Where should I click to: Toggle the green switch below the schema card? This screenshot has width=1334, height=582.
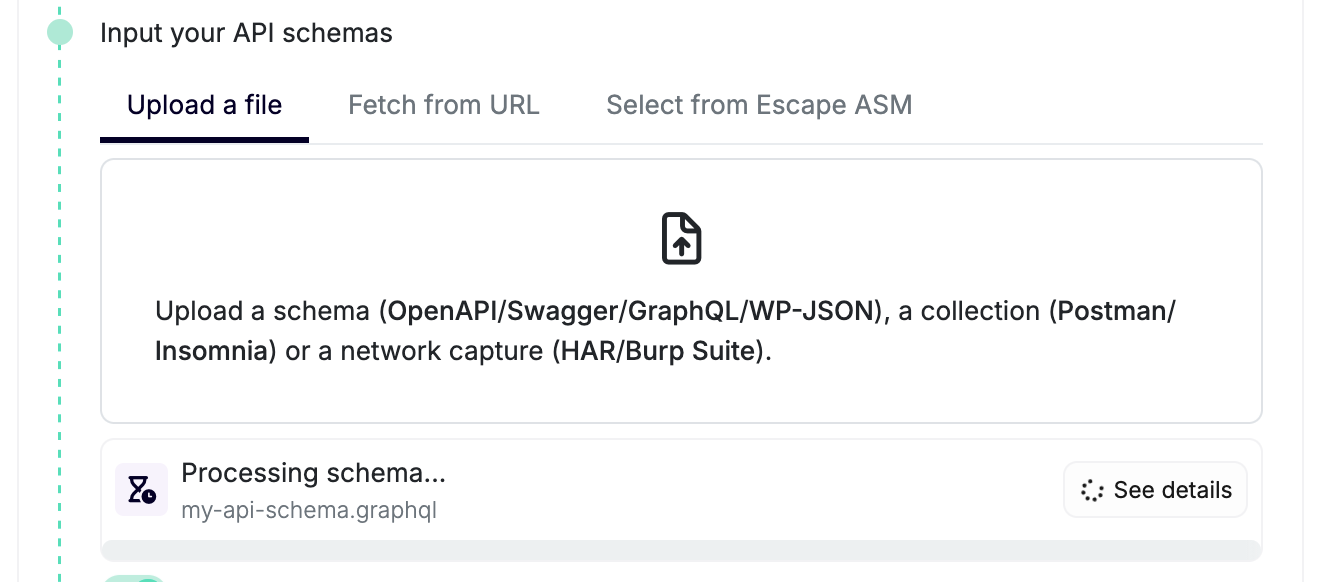point(135,578)
